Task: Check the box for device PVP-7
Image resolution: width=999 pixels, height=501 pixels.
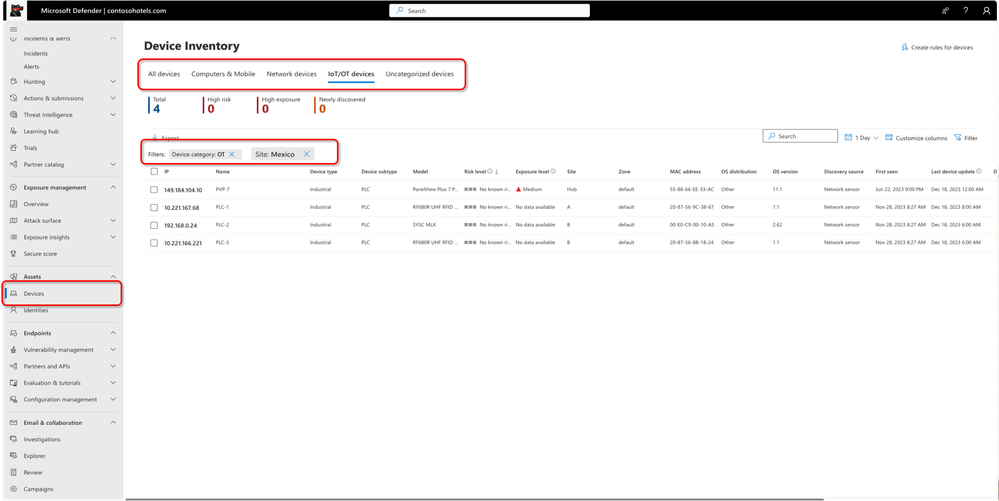Action: [154, 190]
